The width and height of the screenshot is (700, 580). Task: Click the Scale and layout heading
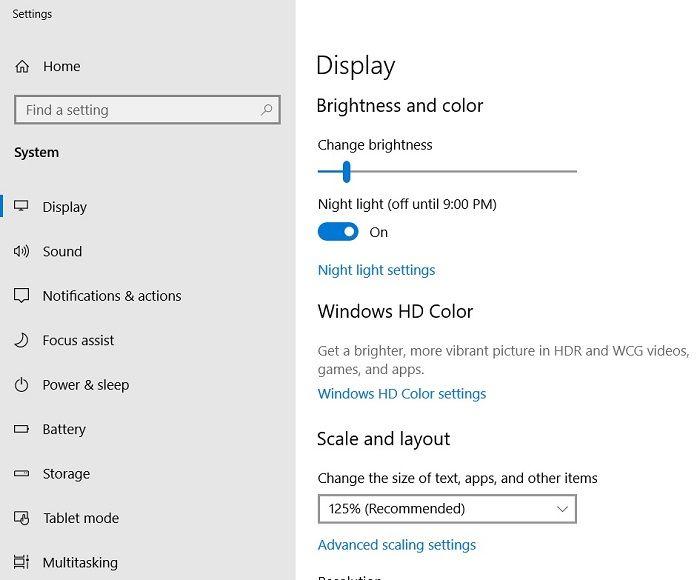coord(383,439)
